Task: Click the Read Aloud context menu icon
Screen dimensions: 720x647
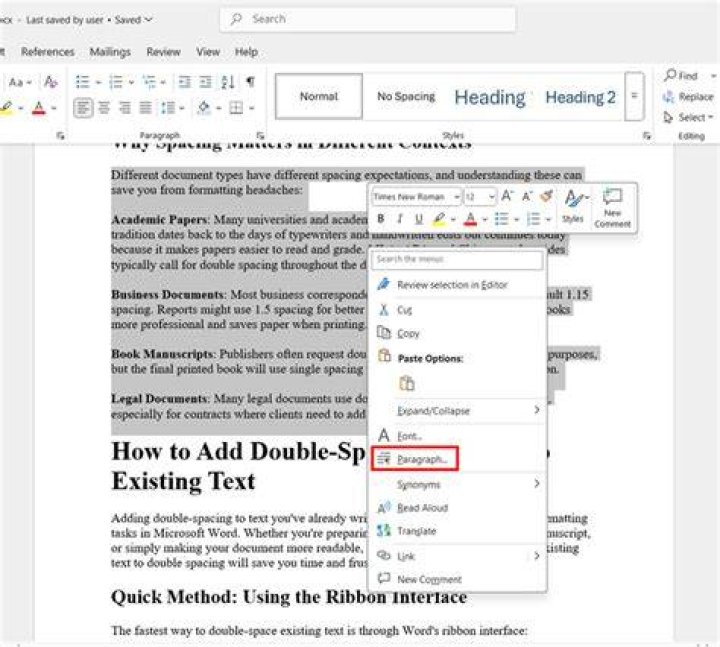Action: click(383, 507)
